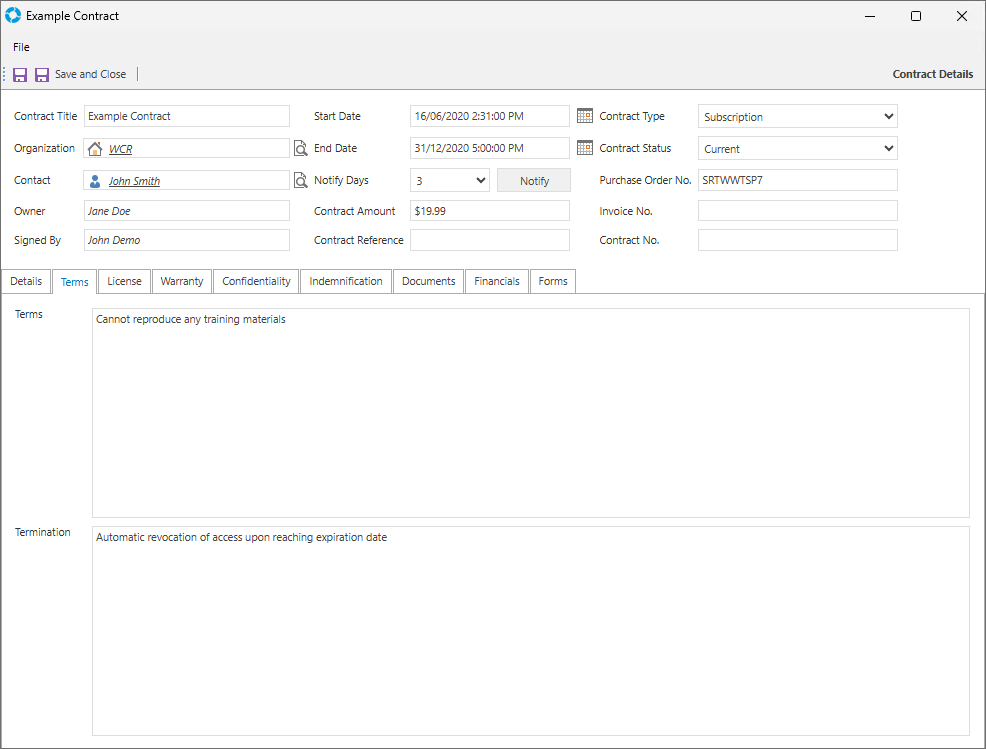
Task: Open the WCR organization link
Action: 120,150
